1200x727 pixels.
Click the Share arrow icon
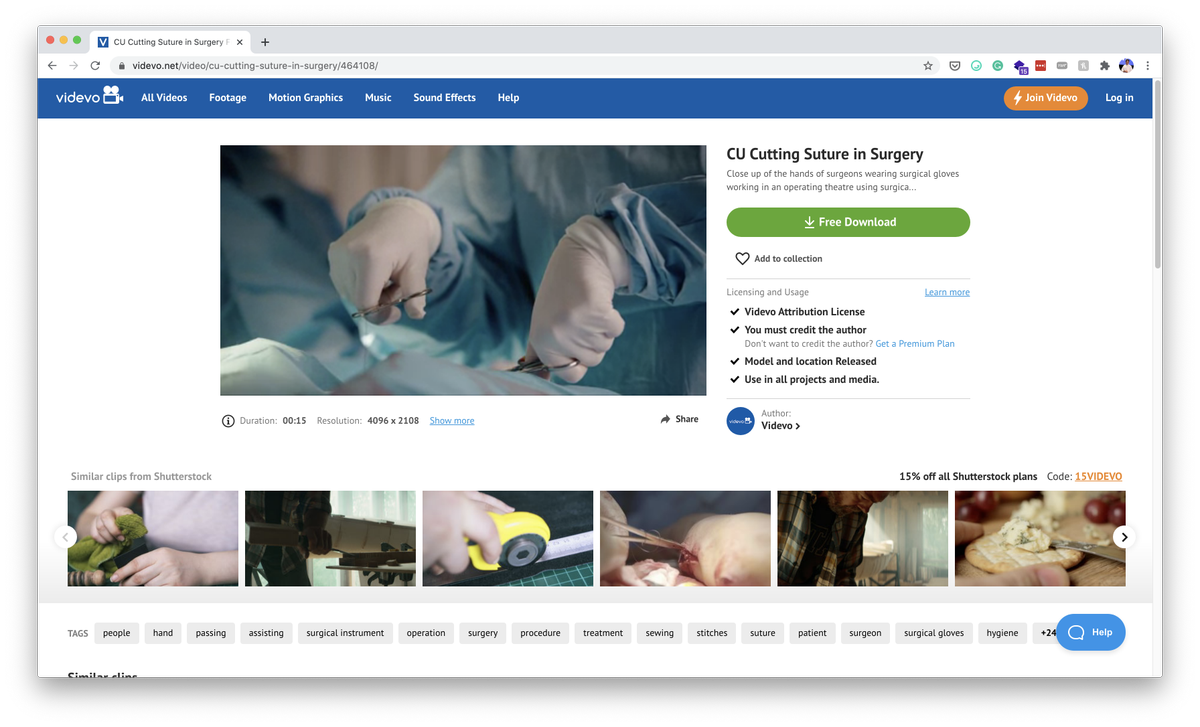pyautogui.click(x=665, y=419)
